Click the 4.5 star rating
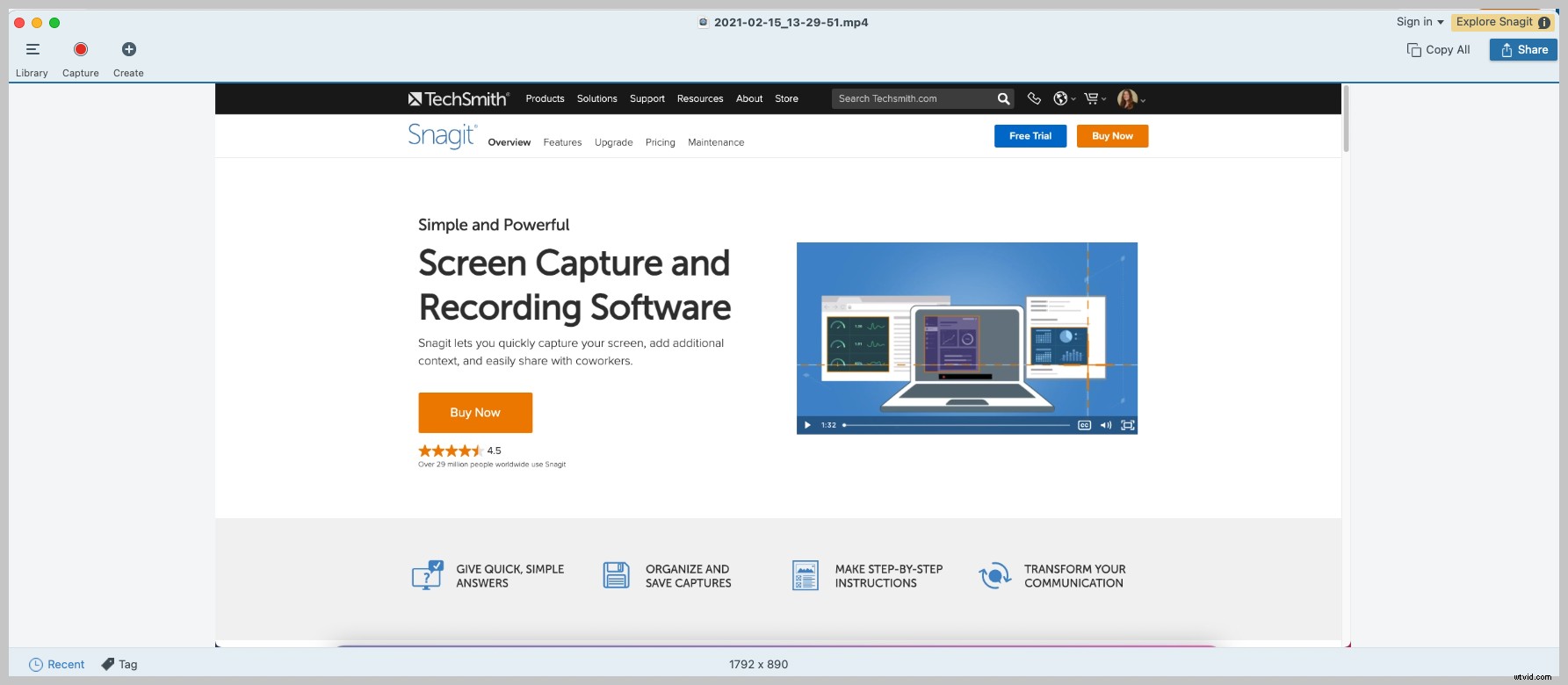The width and height of the screenshot is (1568, 685). pyautogui.click(x=459, y=451)
